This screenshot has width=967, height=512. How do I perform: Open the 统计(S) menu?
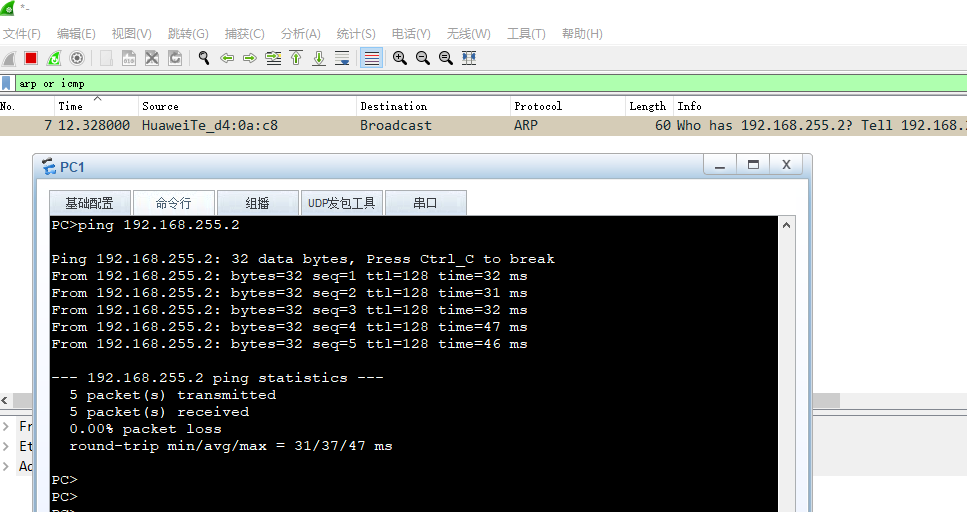tap(356, 34)
